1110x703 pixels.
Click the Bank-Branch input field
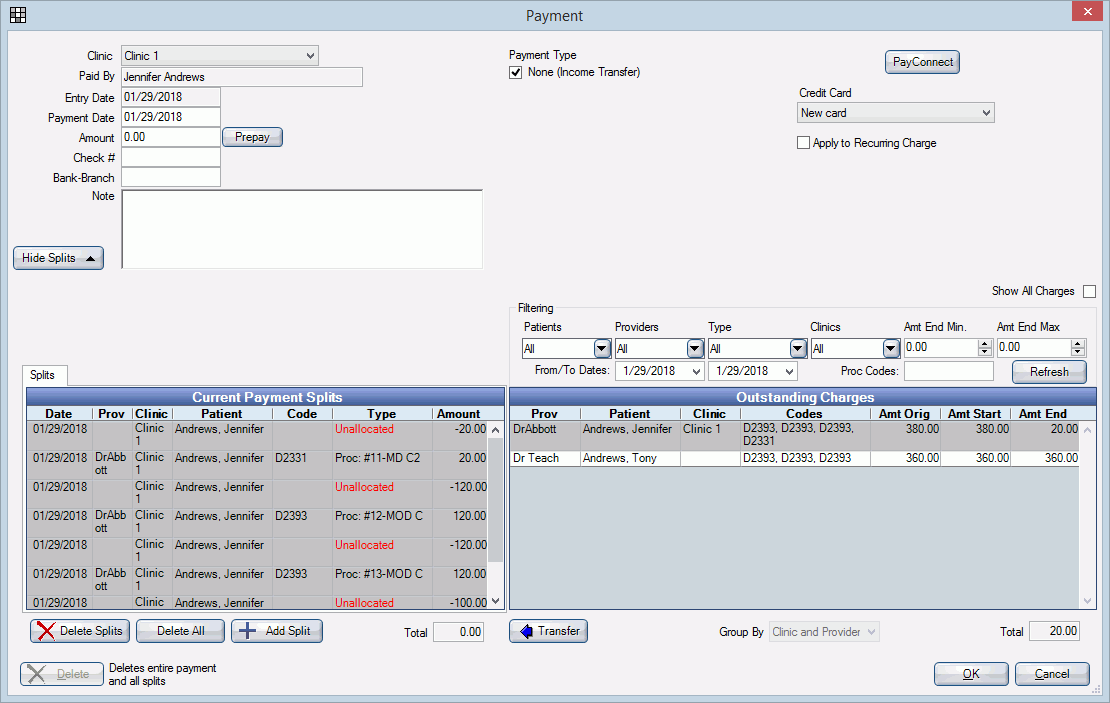point(171,177)
